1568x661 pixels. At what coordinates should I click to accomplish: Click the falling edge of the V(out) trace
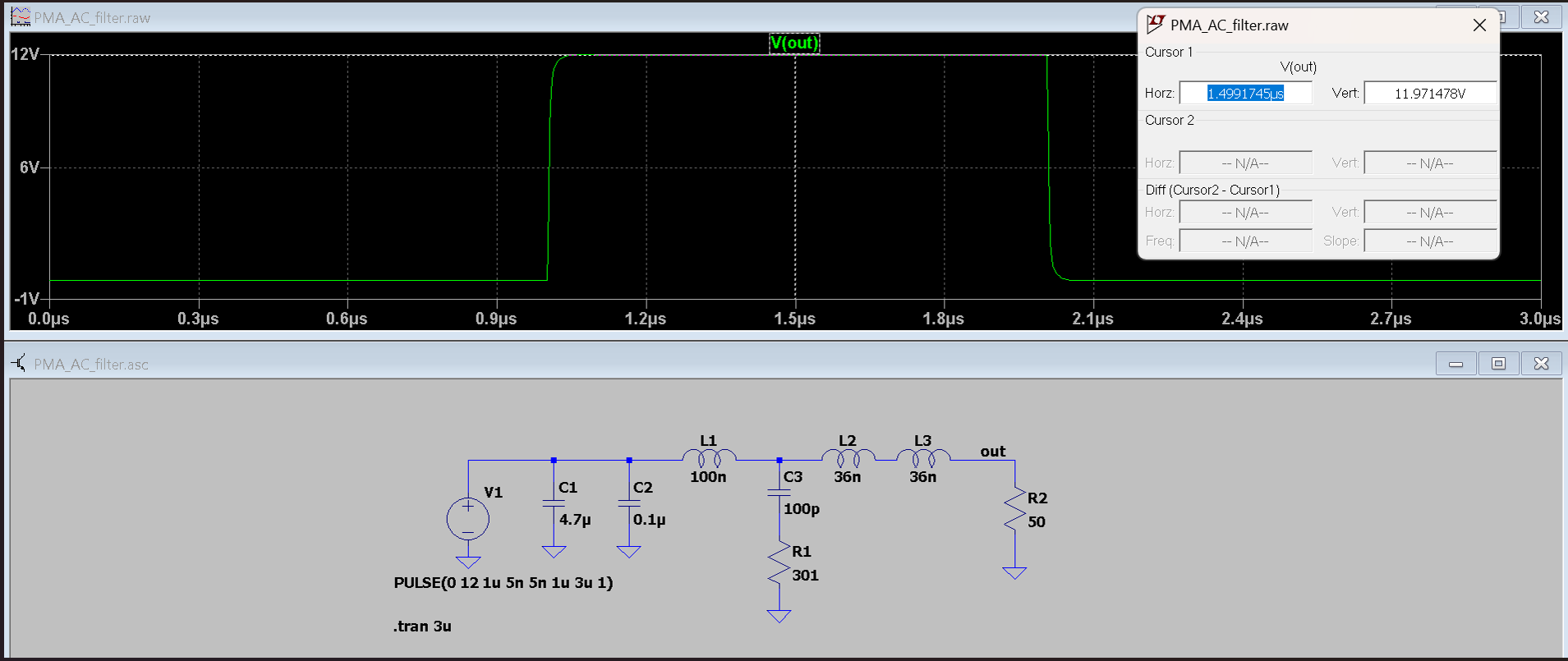click(x=1049, y=168)
